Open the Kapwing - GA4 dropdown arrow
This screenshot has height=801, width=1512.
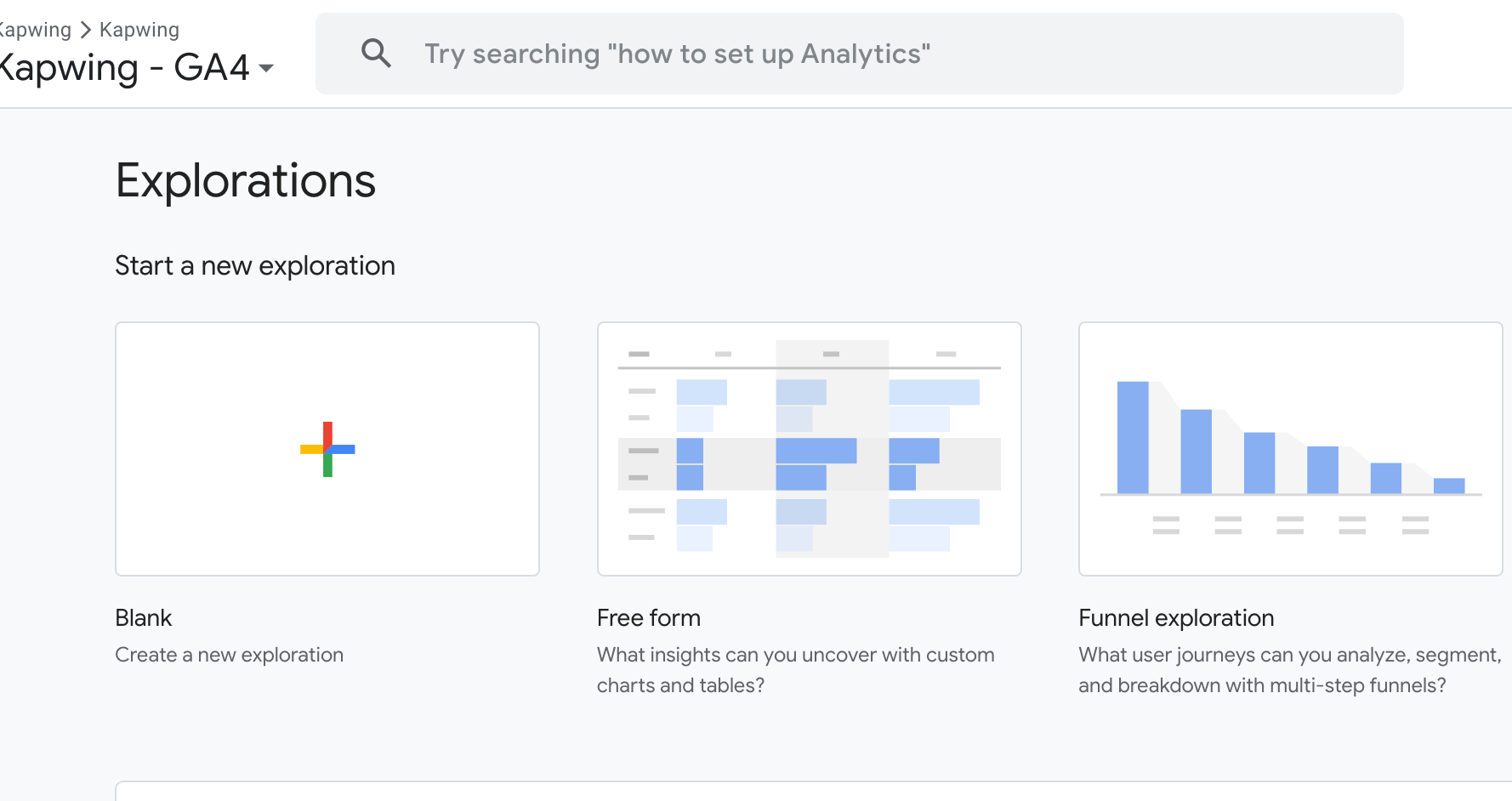pos(266,68)
